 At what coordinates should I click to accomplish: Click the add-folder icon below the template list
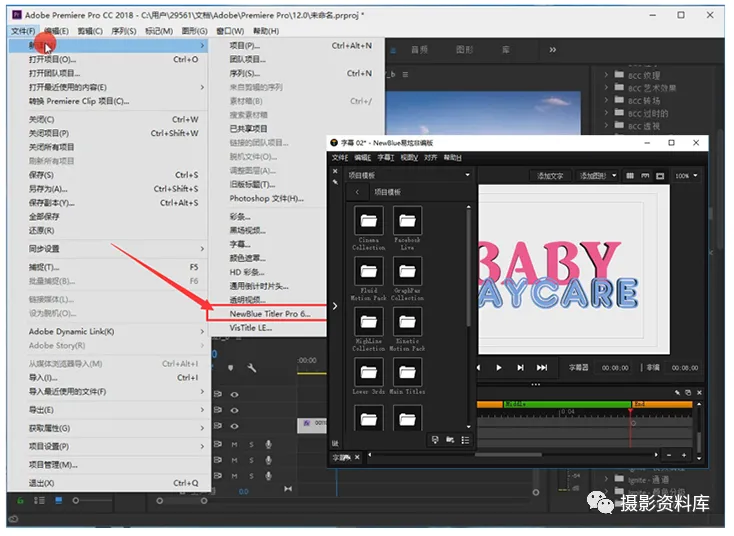(x=450, y=440)
